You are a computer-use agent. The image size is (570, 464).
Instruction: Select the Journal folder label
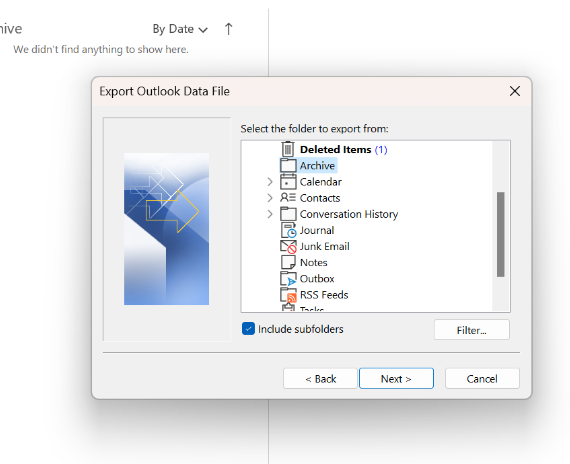(317, 230)
